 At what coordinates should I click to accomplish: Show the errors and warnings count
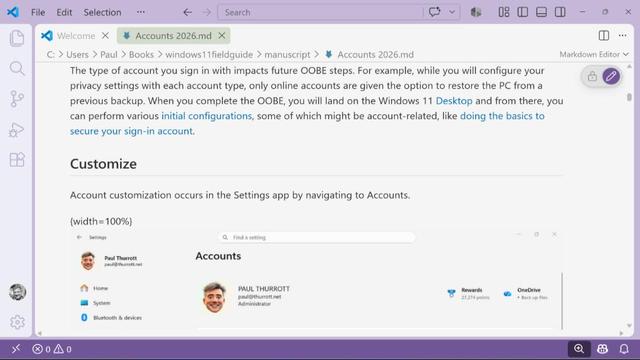point(52,349)
